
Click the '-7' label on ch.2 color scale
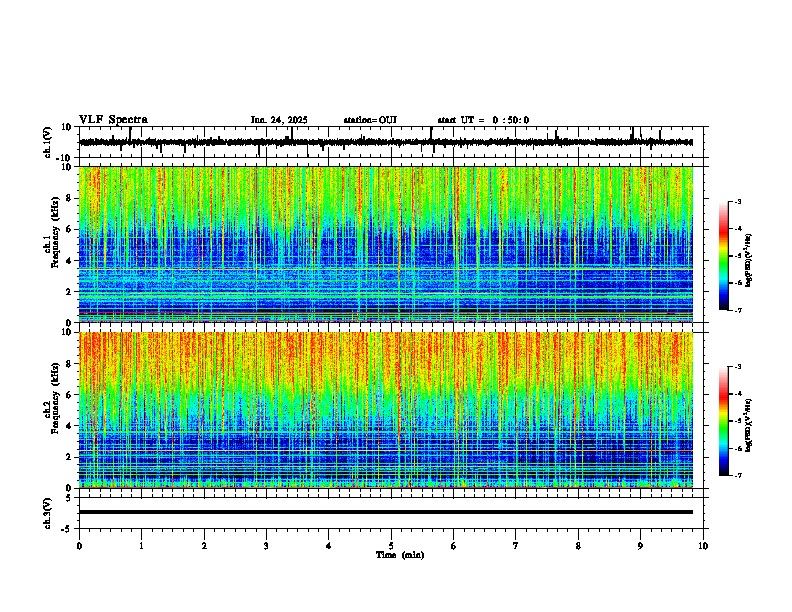[738, 475]
